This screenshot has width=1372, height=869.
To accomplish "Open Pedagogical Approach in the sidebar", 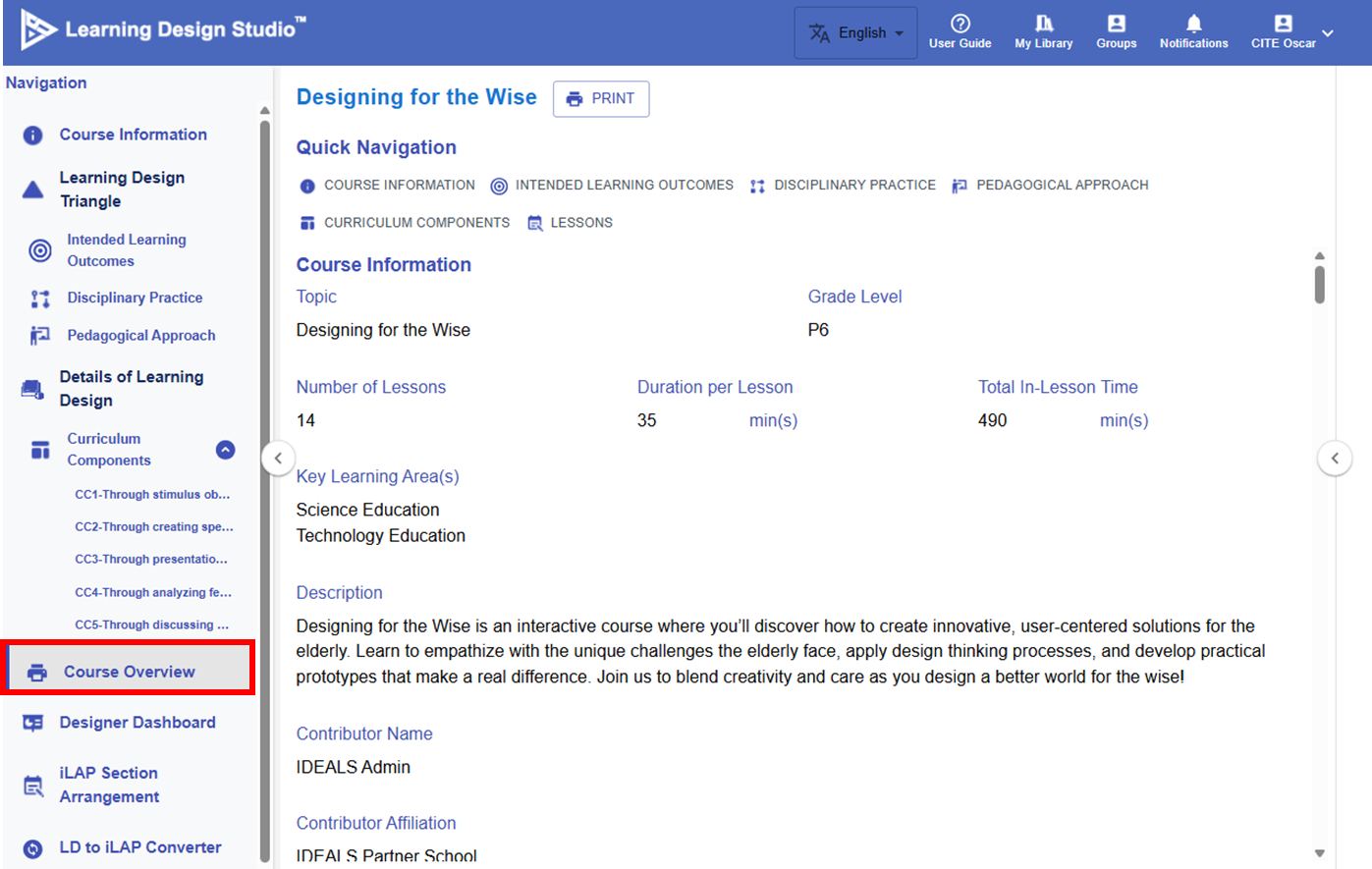I will pos(140,336).
